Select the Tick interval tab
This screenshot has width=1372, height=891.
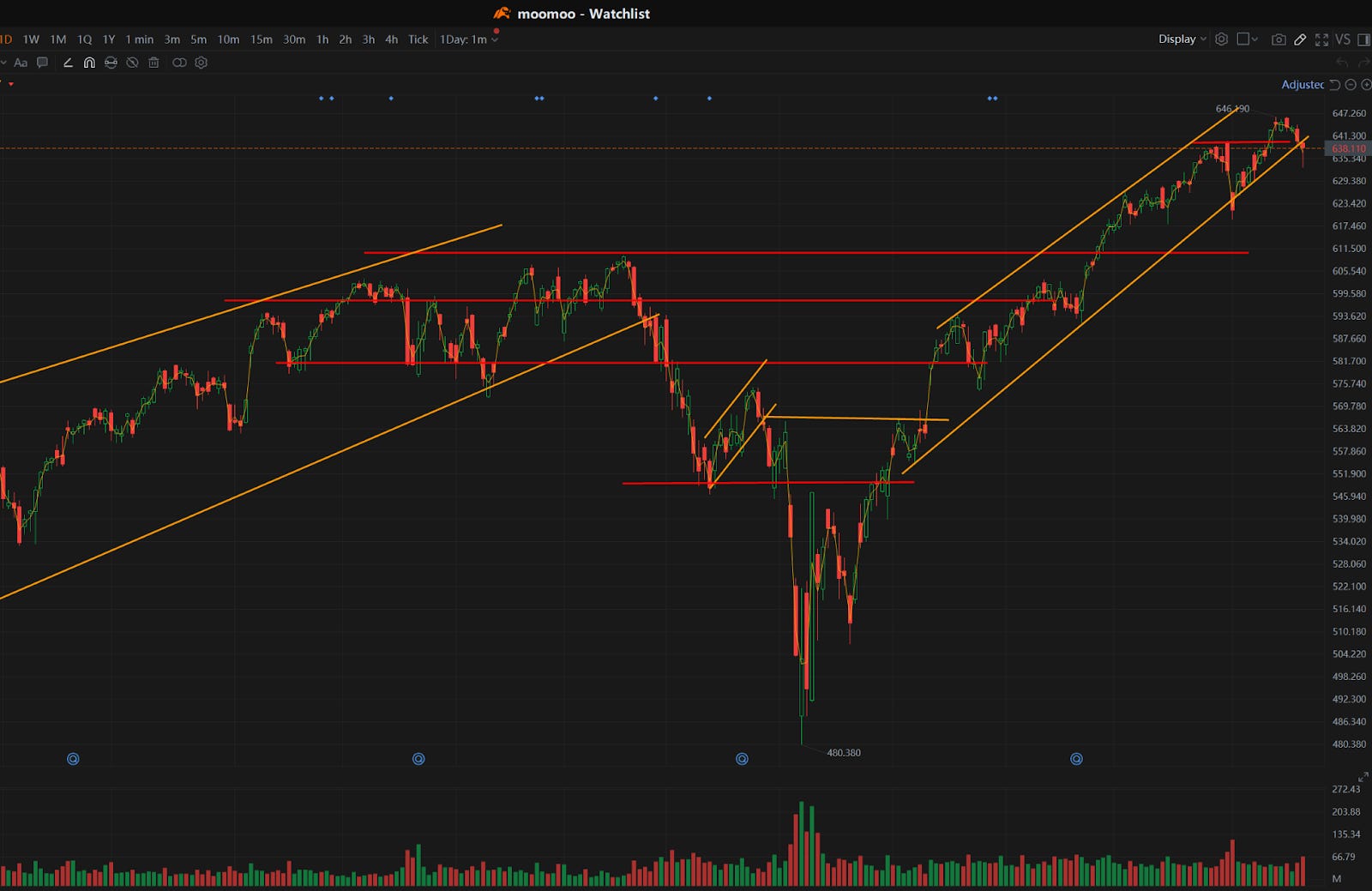pos(418,39)
